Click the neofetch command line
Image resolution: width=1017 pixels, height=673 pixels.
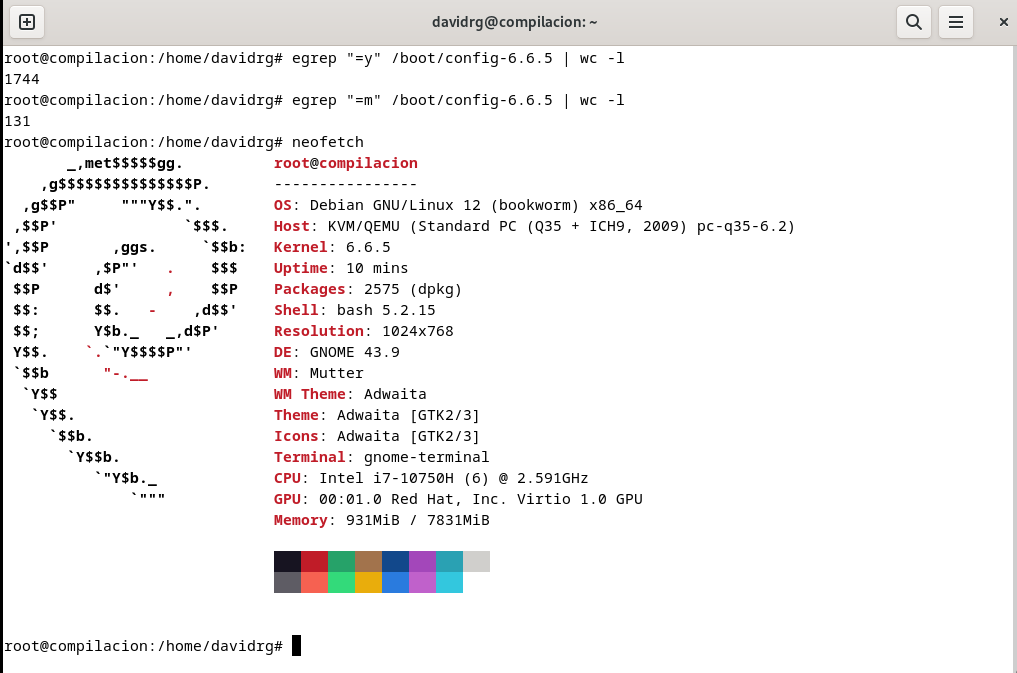coord(184,142)
